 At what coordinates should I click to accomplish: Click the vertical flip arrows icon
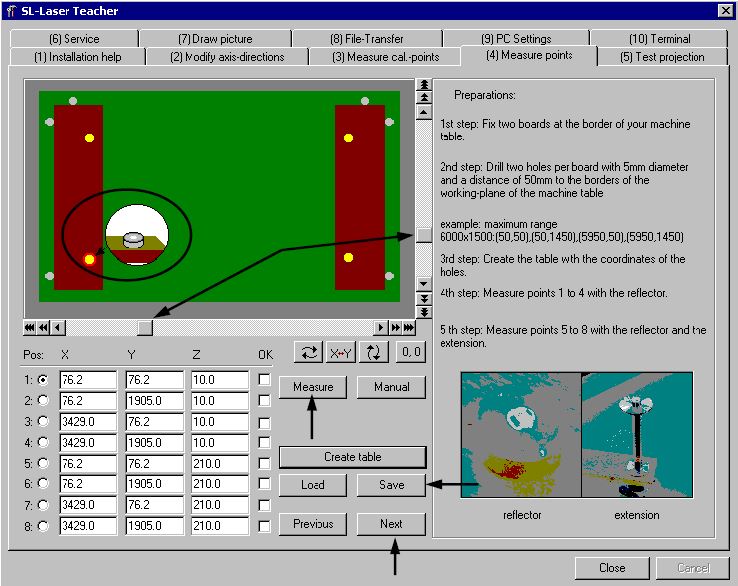pyautogui.click(x=375, y=352)
